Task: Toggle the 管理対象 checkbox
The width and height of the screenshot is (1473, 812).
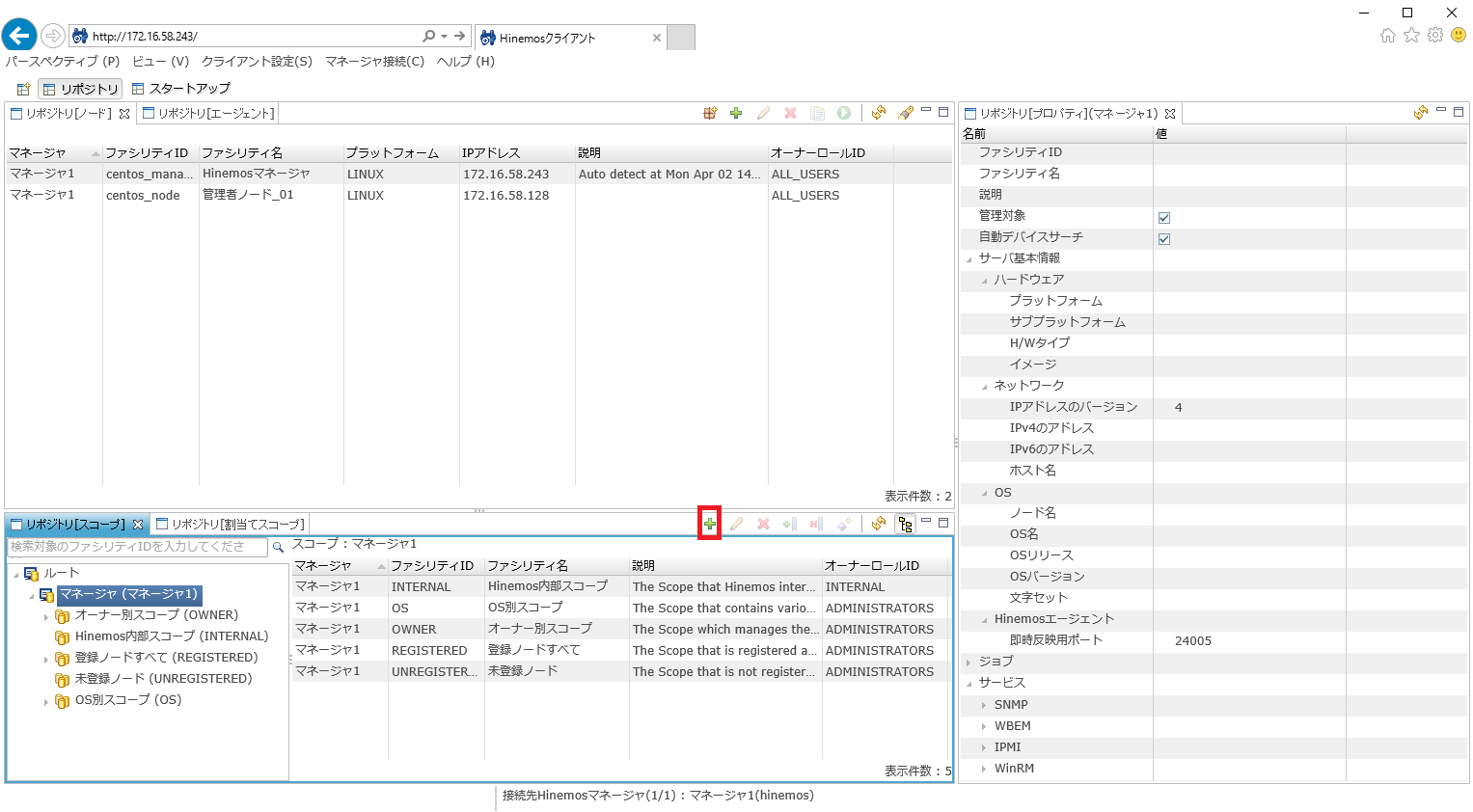Action: coord(1164,218)
